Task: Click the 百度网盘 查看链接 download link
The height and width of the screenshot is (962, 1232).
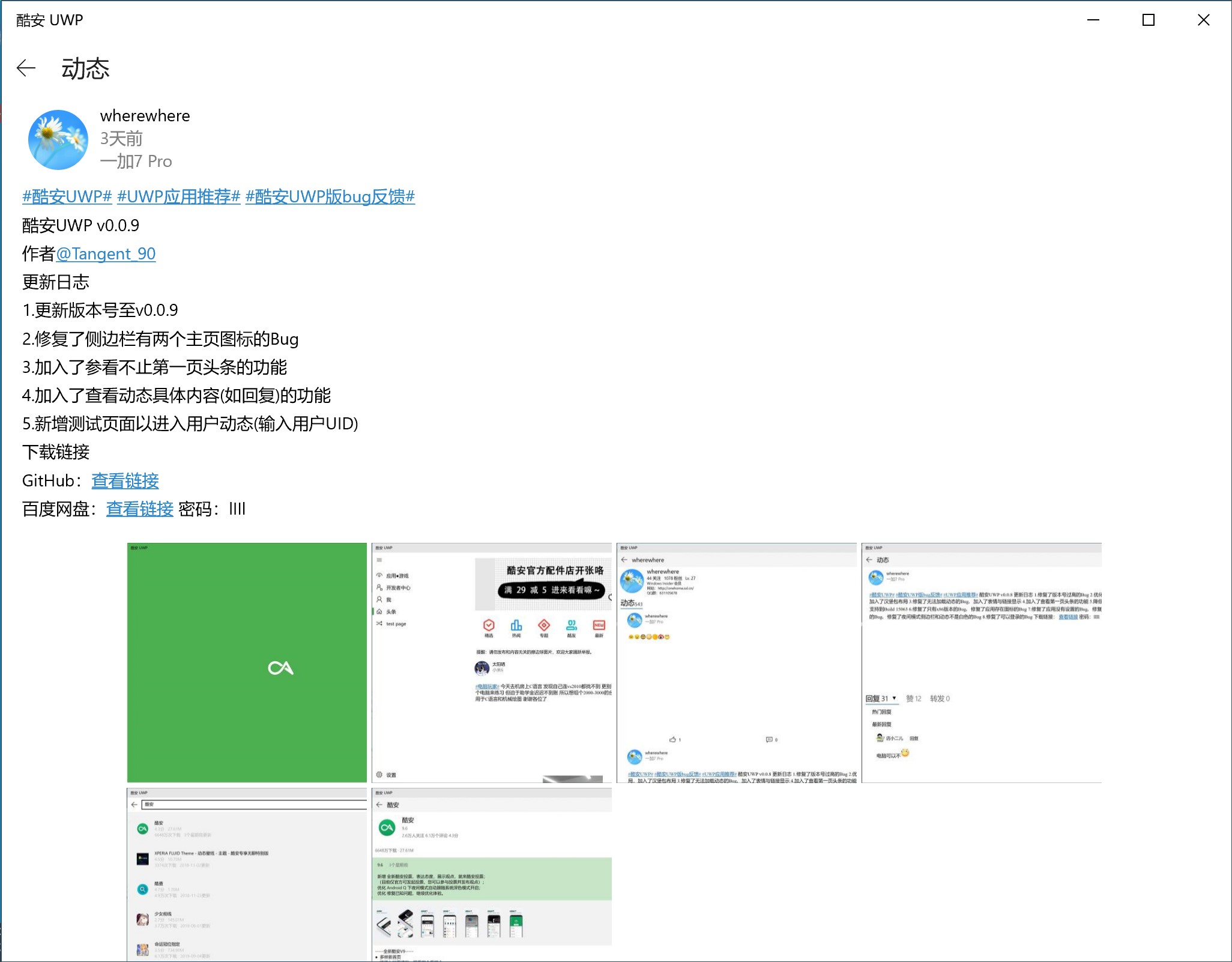Action: (x=139, y=509)
